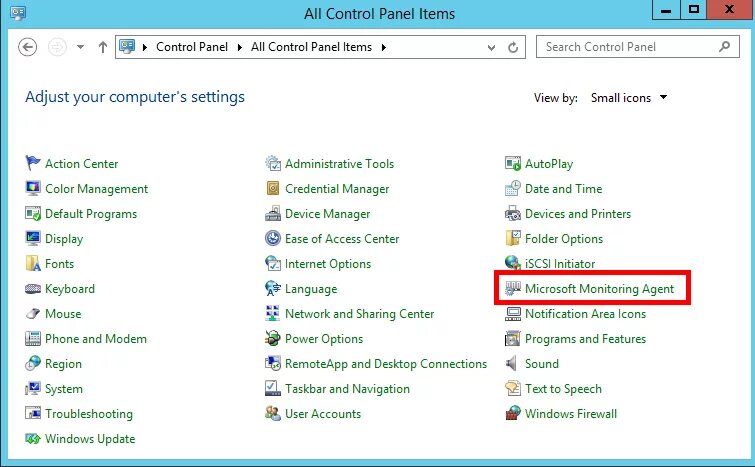
Task: Click the Folder Options icon
Action: pos(513,238)
